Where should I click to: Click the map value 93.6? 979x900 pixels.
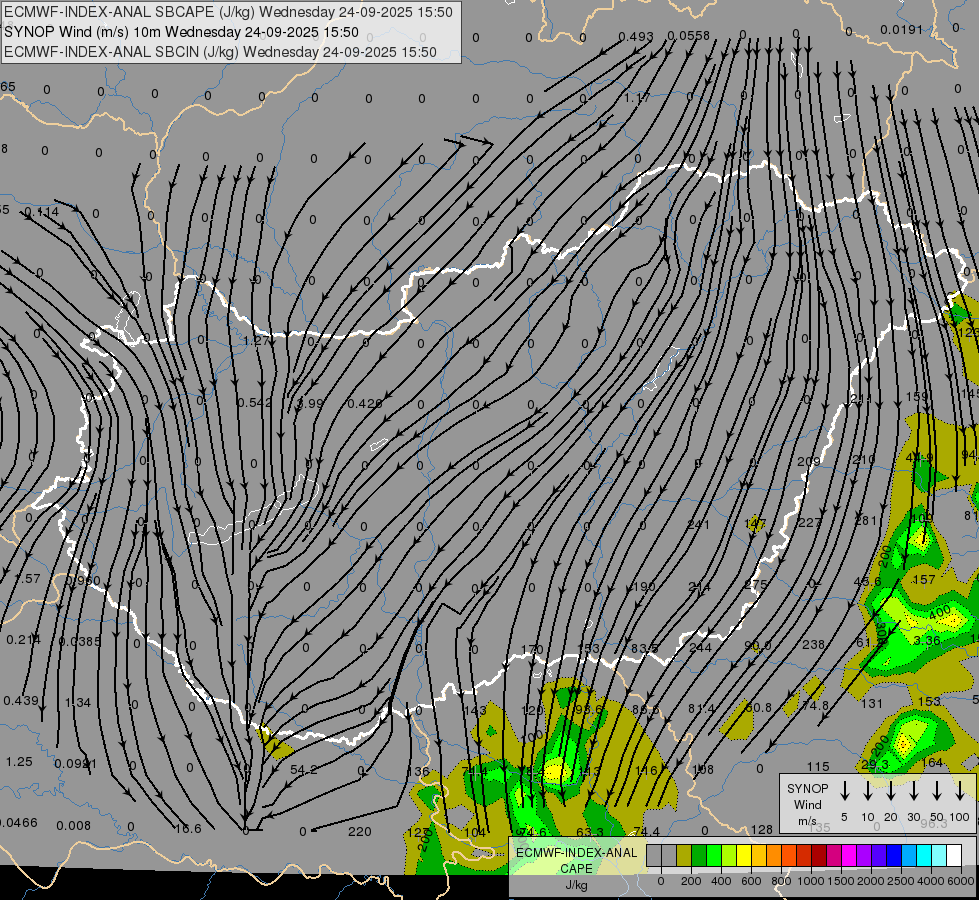point(589,709)
